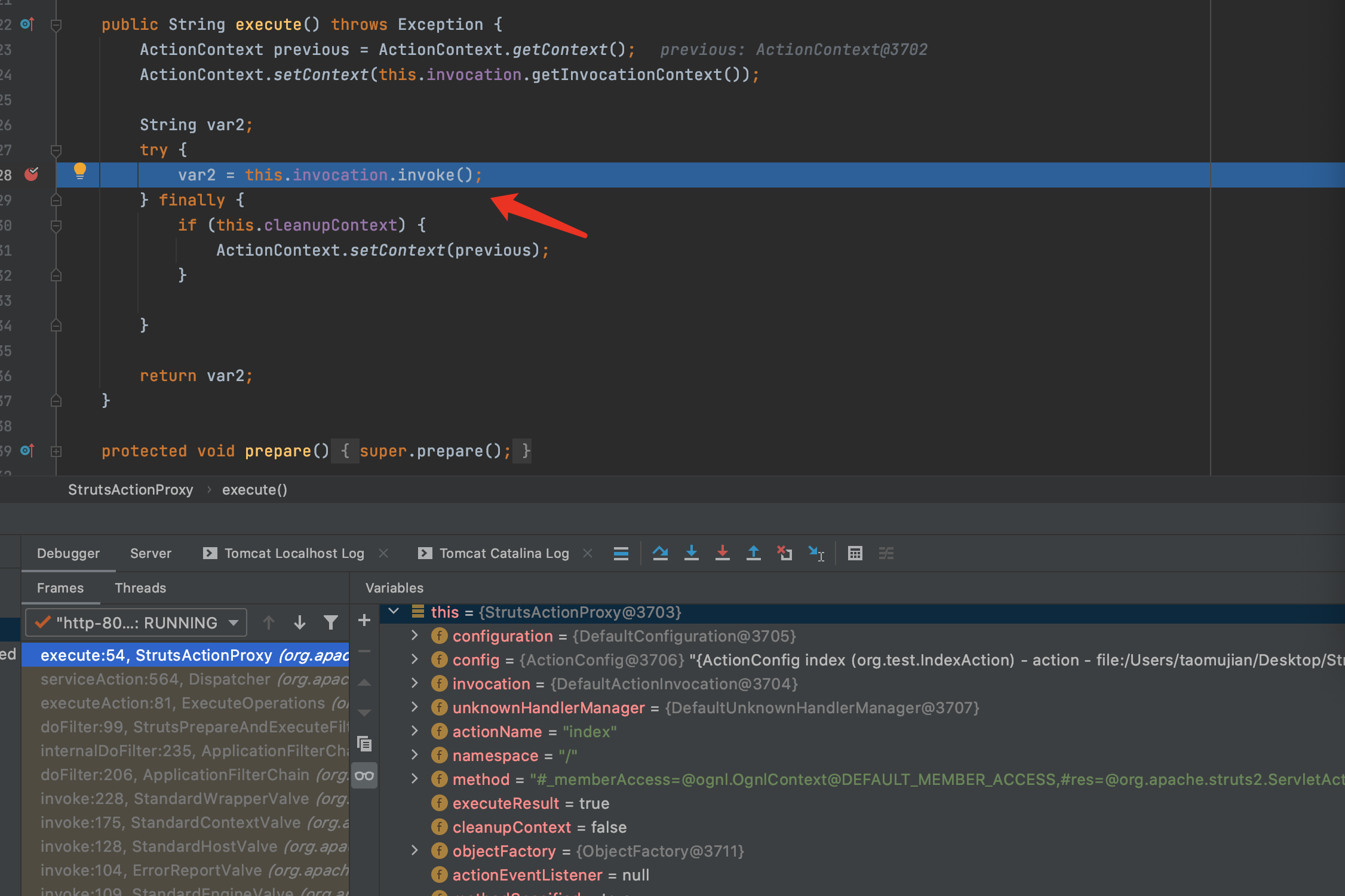Image resolution: width=1345 pixels, height=896 pixels.
Task: Click the Step Over debugger icon
Action: [x=660, y=553]
